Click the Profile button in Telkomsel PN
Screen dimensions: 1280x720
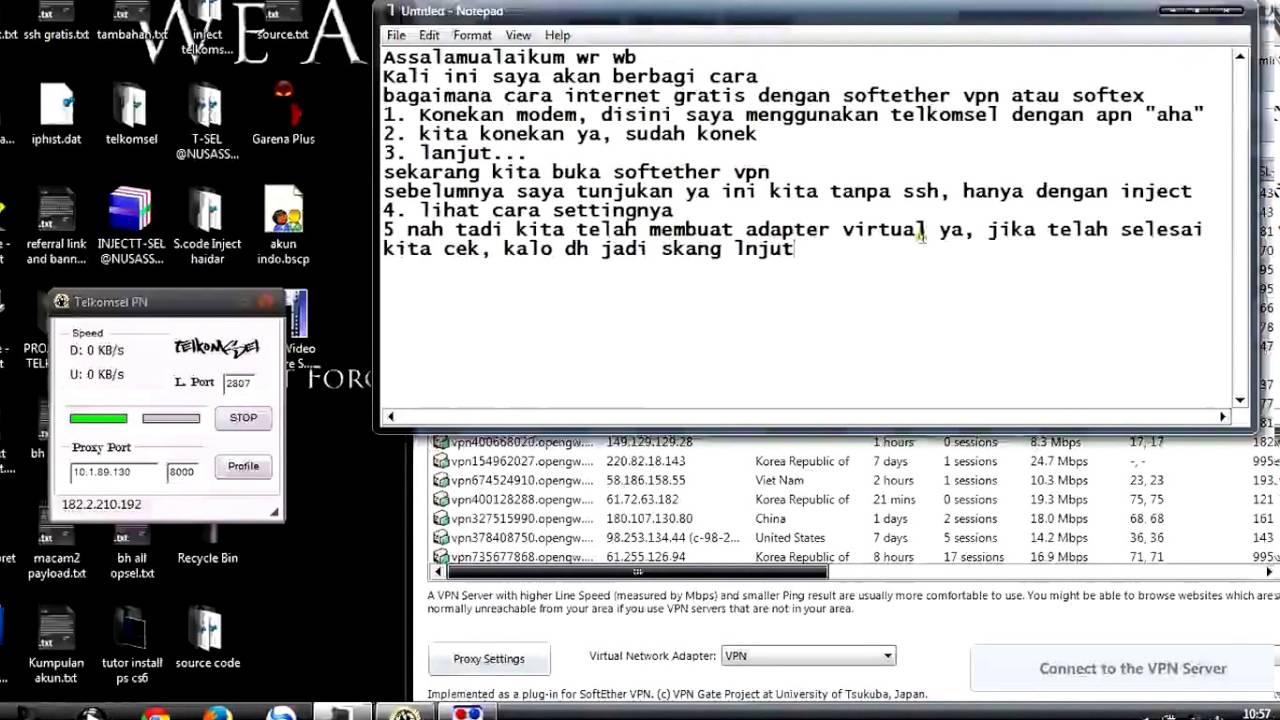(243, 466)
